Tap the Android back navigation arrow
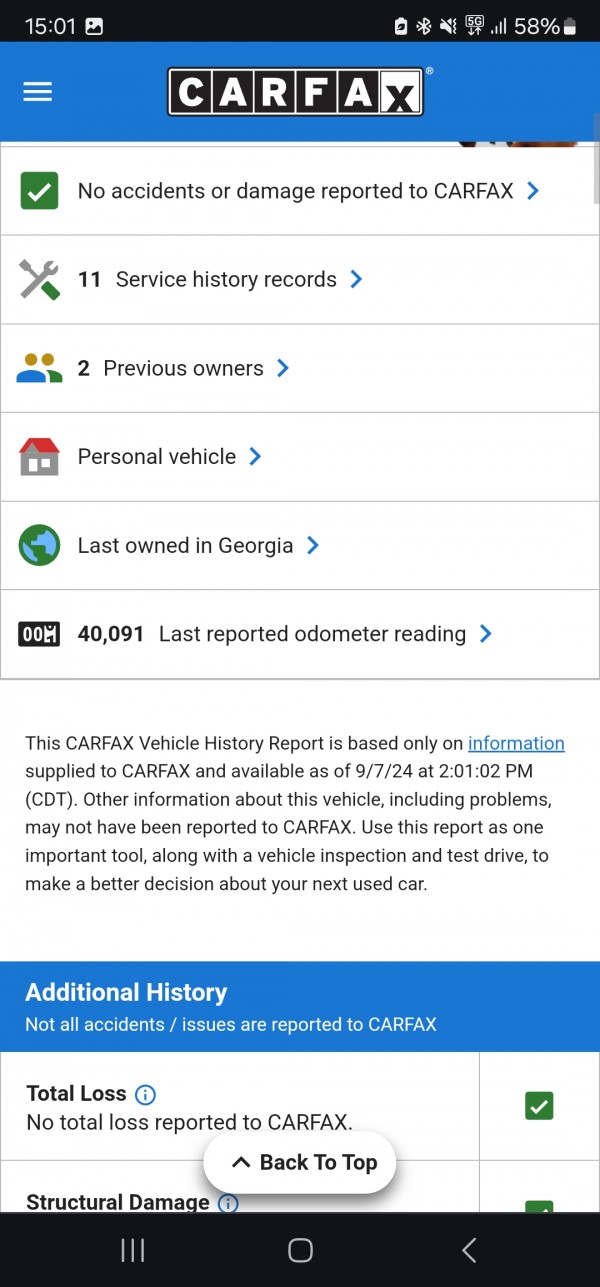 468,1250
